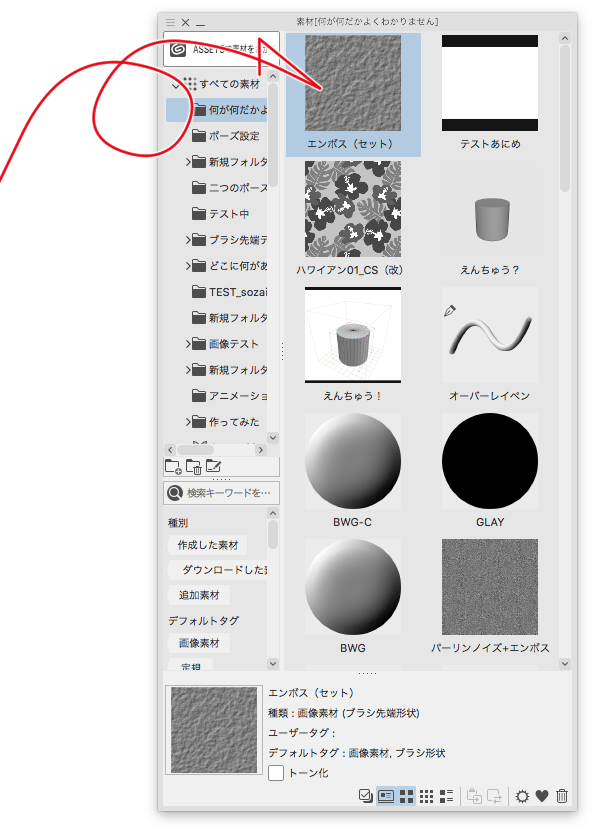Filter by ダウンロードした tag

(218, 570)
